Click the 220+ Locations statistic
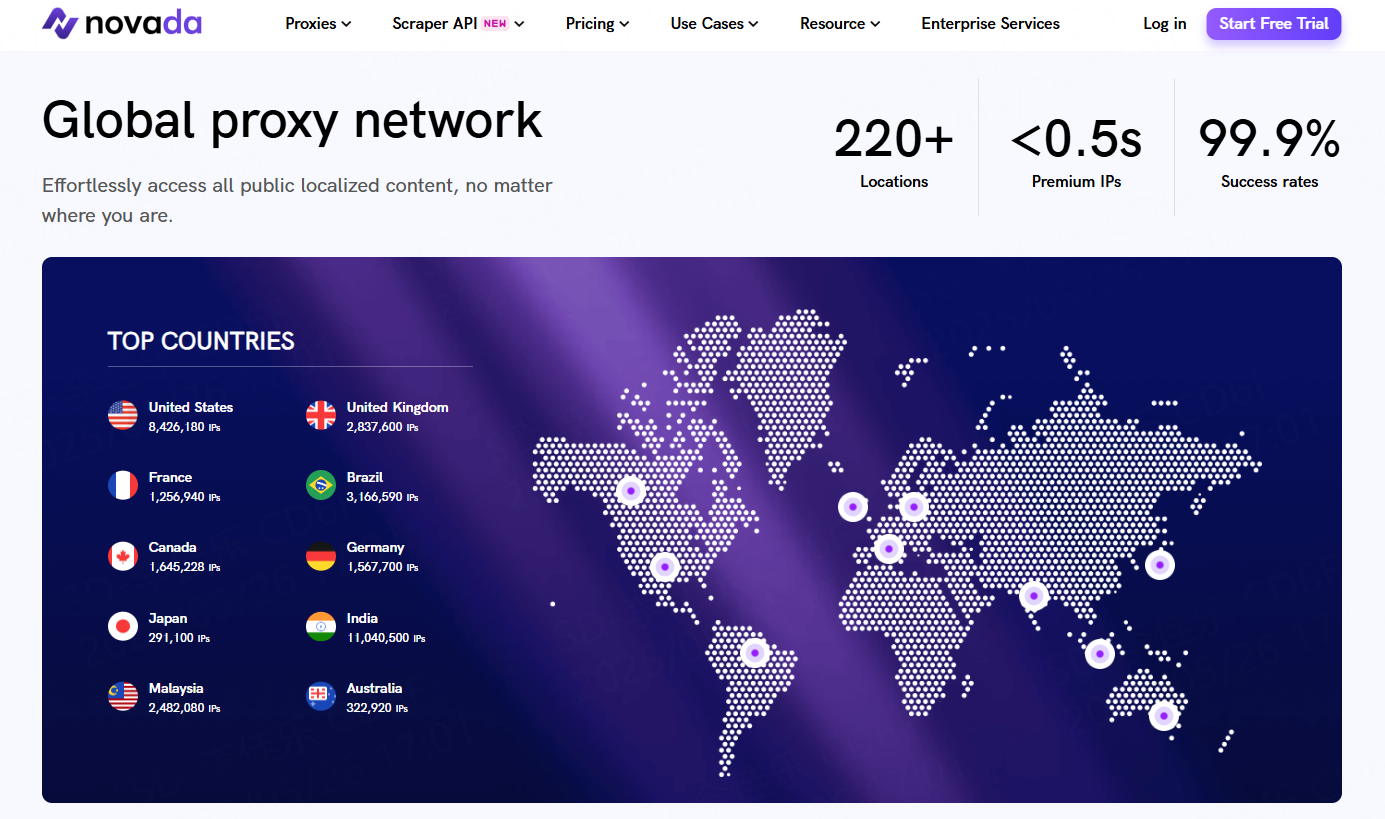 [894, 151]
